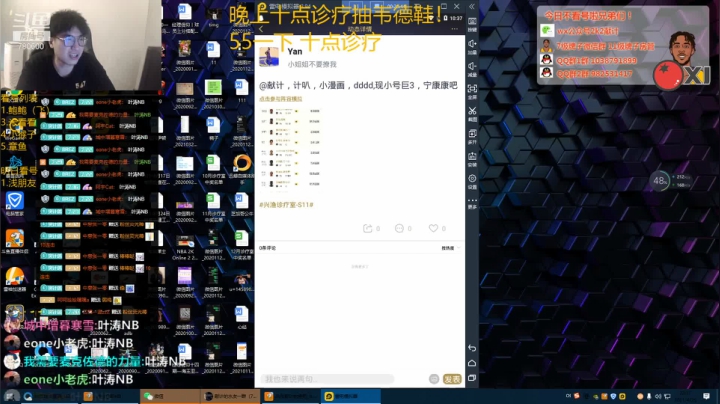Image resolution: width=720 pixels, height=404 pixels.
Task: Go back from the post detail page
Action: (x=261, y=29)
